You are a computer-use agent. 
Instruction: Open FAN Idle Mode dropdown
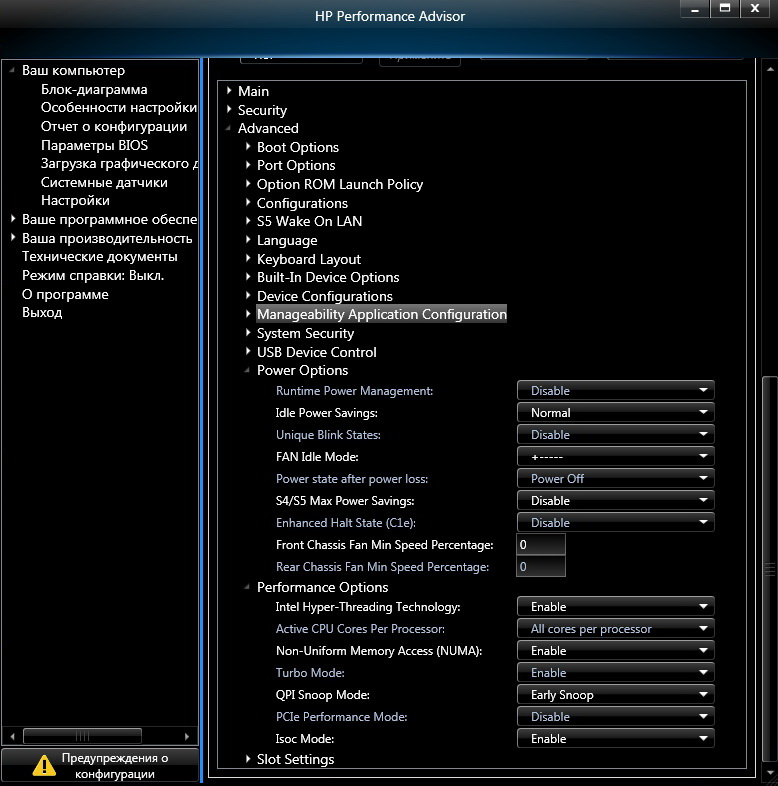coord(616,457)
